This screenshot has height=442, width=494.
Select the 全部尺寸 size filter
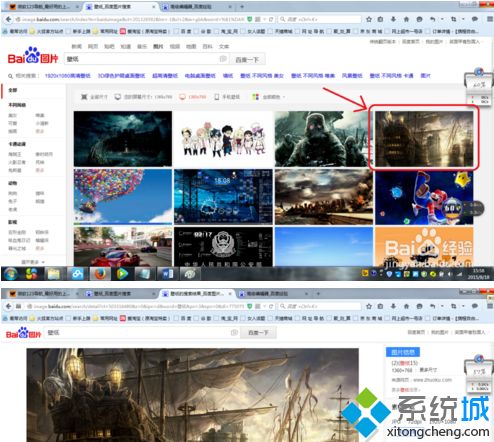[x=94, y=97]
